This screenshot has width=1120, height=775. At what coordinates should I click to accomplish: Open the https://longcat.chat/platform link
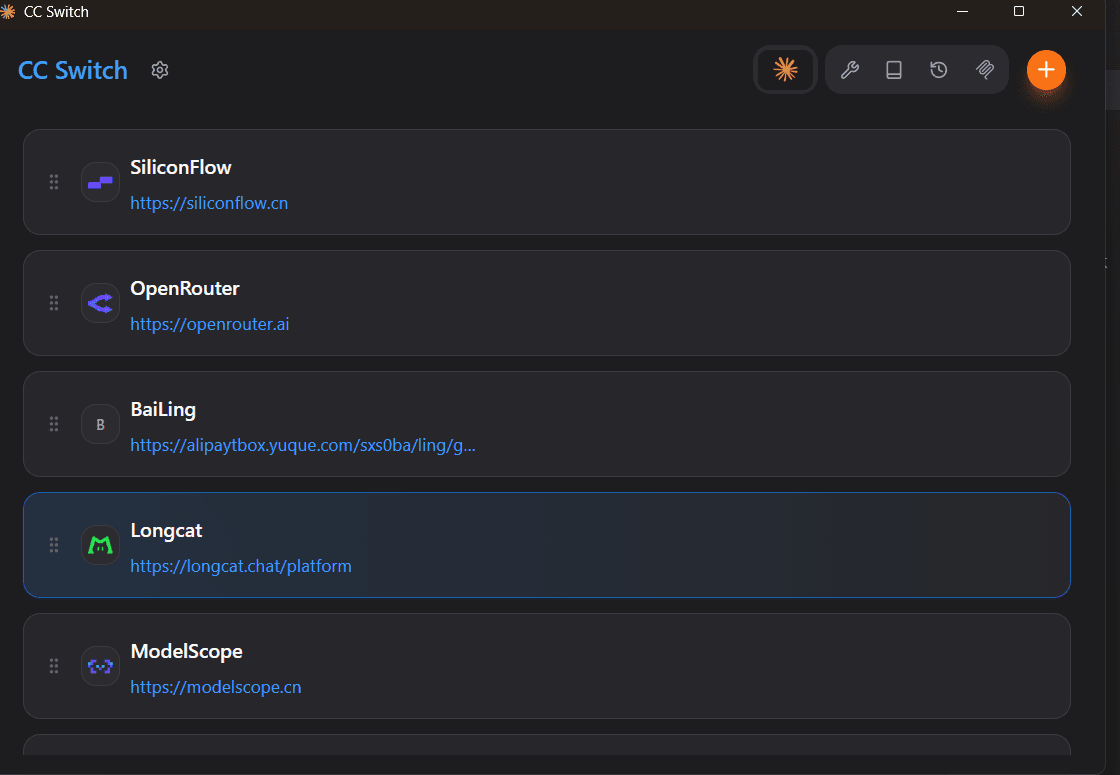tap(241, 566)
